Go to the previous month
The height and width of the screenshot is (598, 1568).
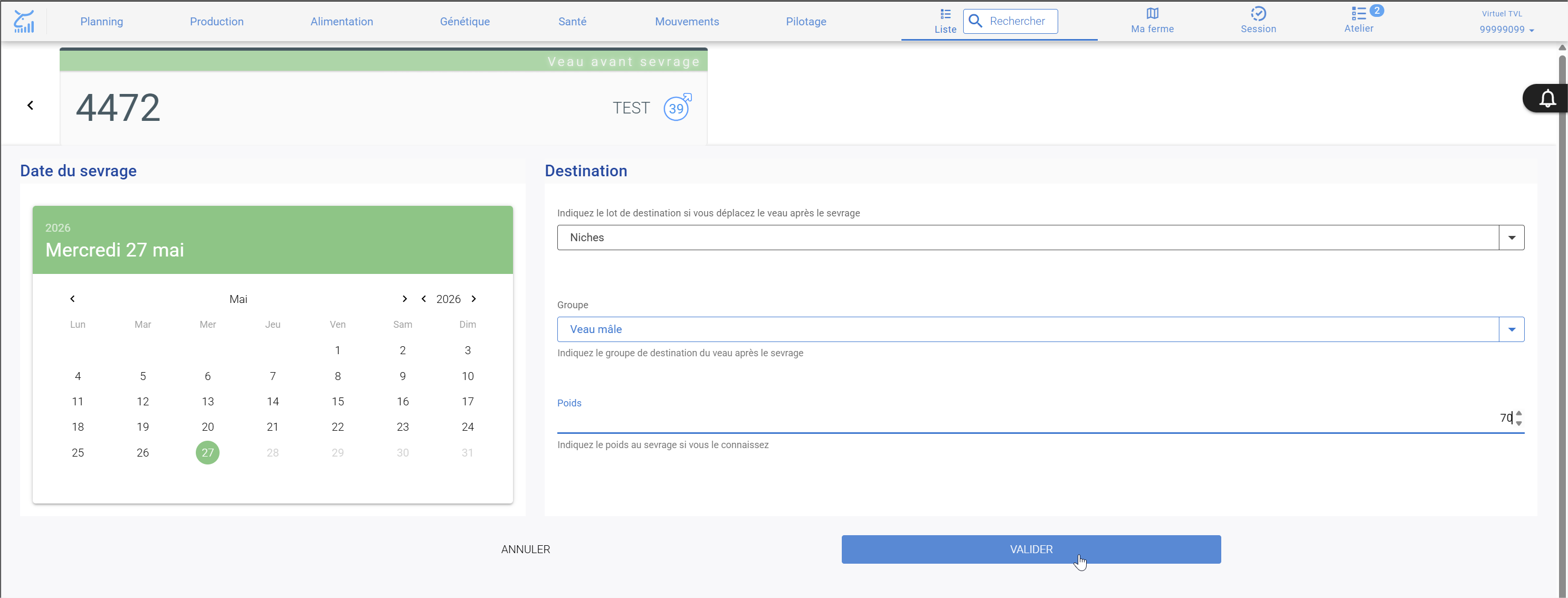pos(72,298)
